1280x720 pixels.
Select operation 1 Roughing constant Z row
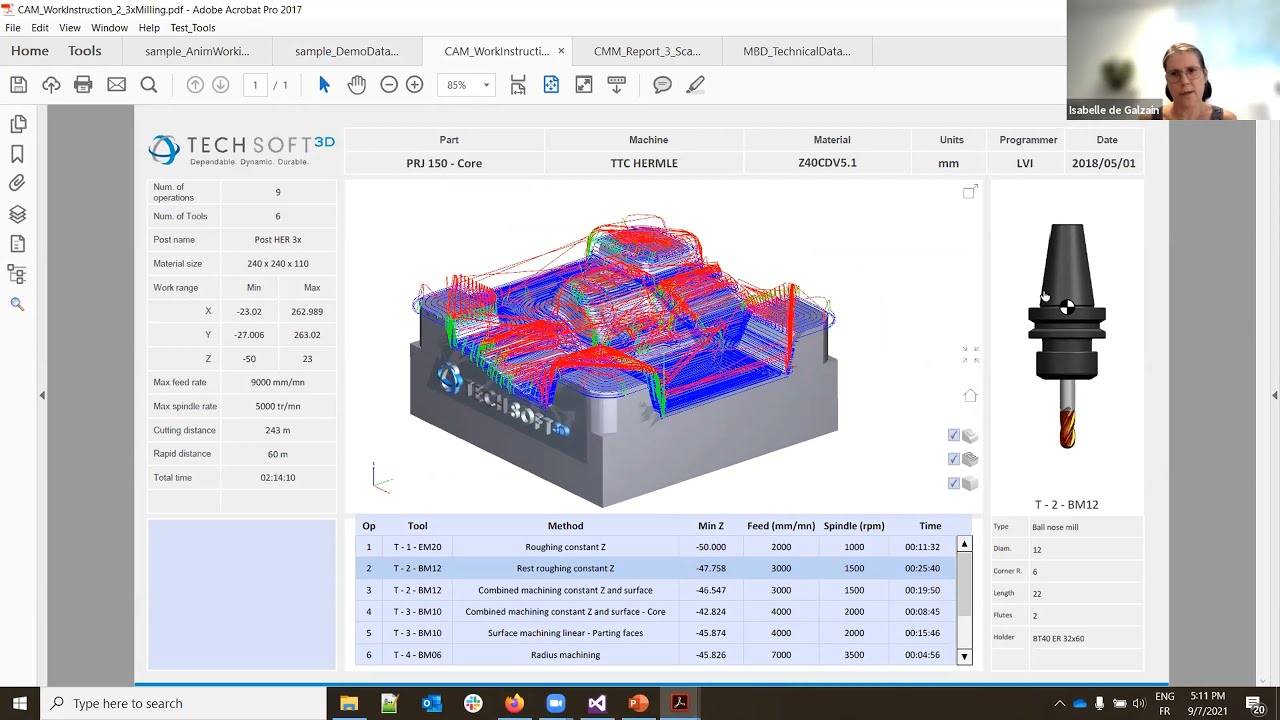[655, 547]
